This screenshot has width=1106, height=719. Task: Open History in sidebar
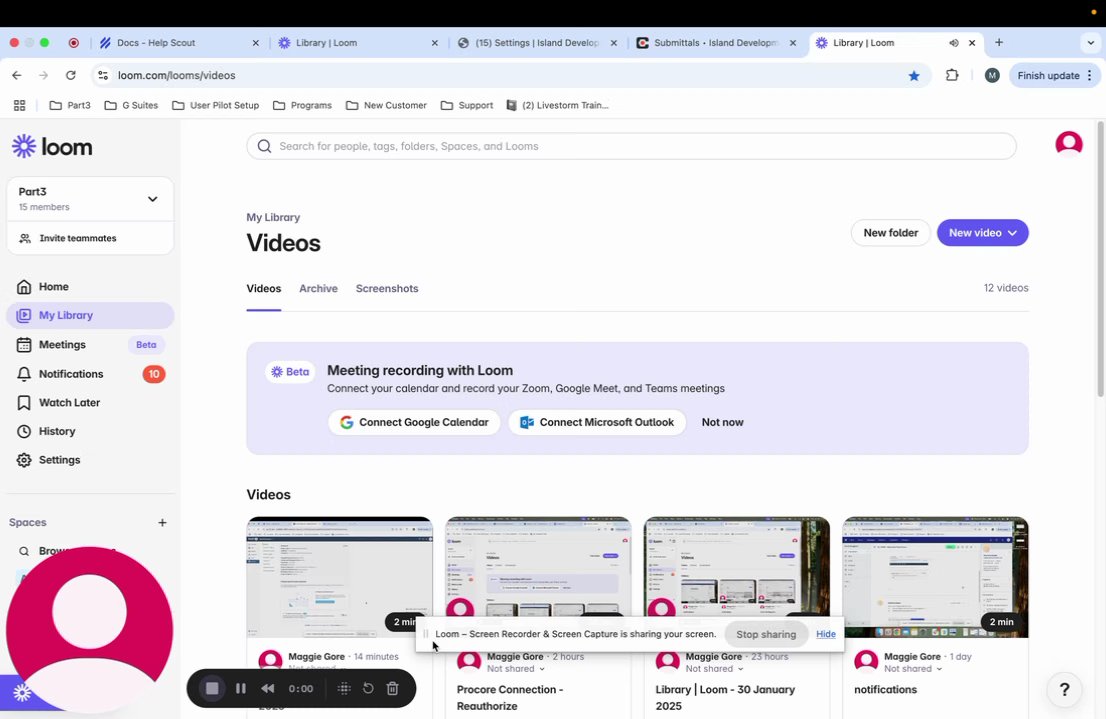point(56,431)
